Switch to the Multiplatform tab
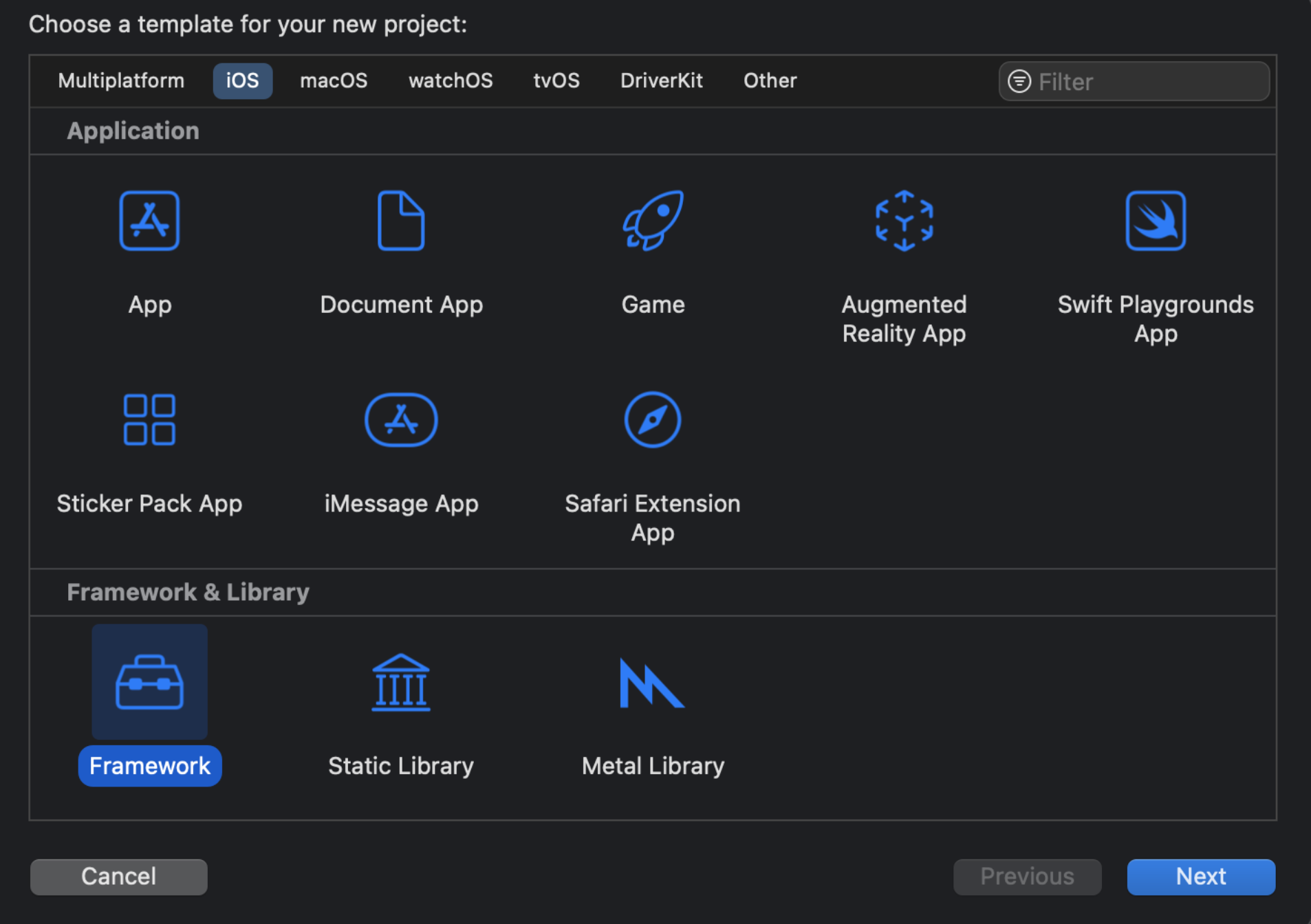This screenshot has width=1311, height=924. coord(121,80)
